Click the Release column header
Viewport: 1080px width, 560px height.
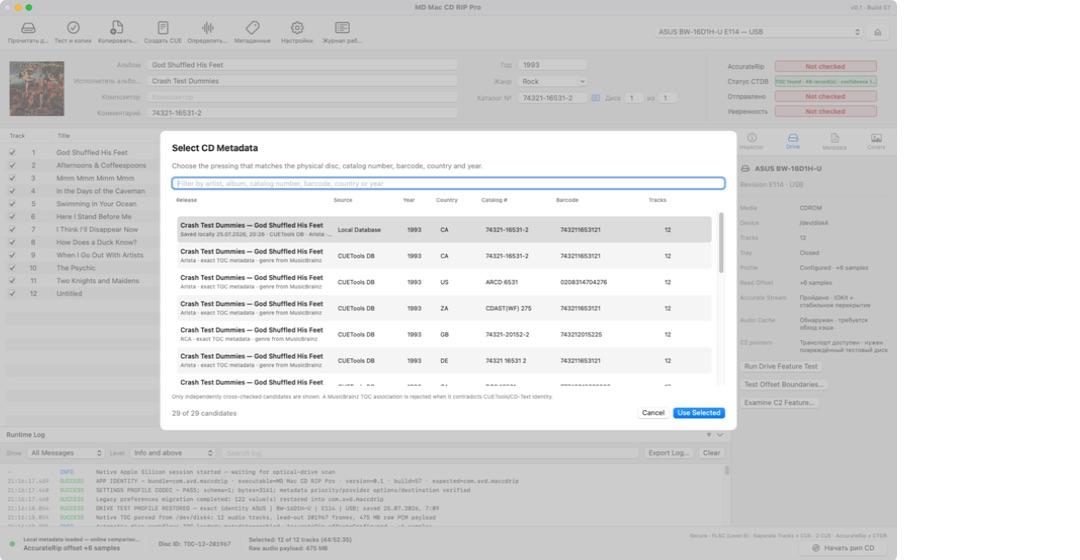point(187,200)
